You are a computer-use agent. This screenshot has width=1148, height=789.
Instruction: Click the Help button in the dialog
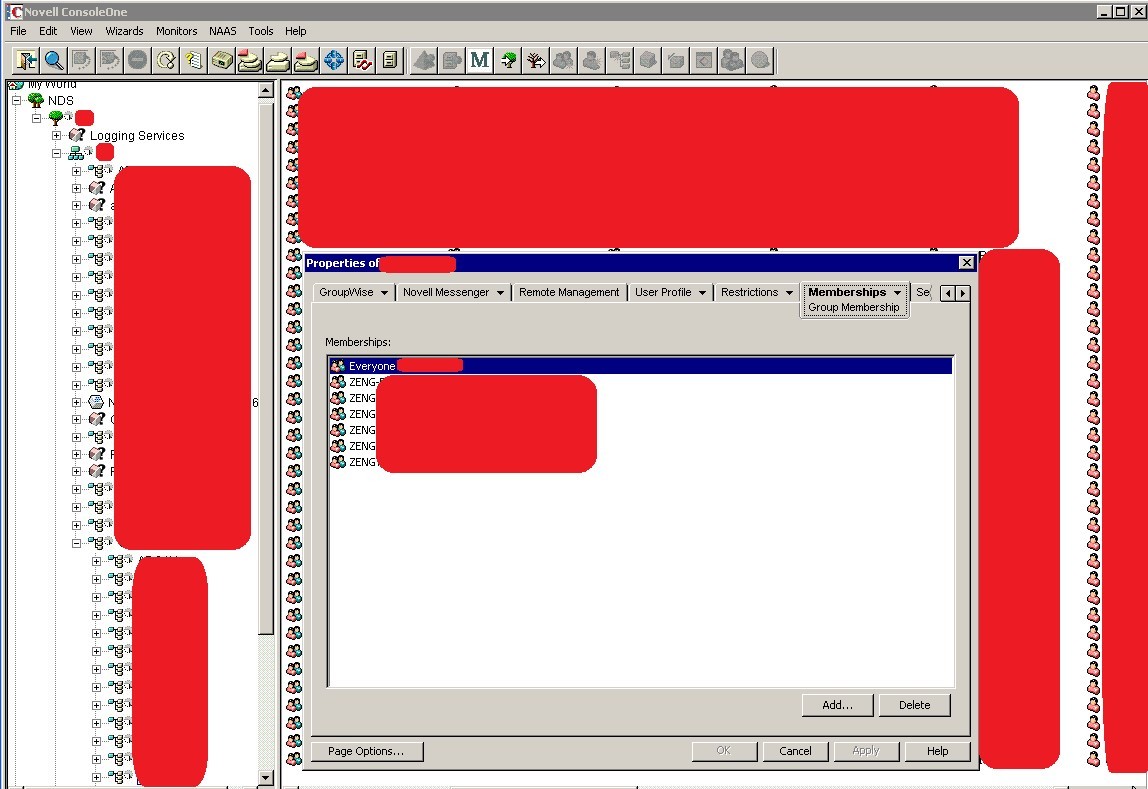[x=937, y=751]
